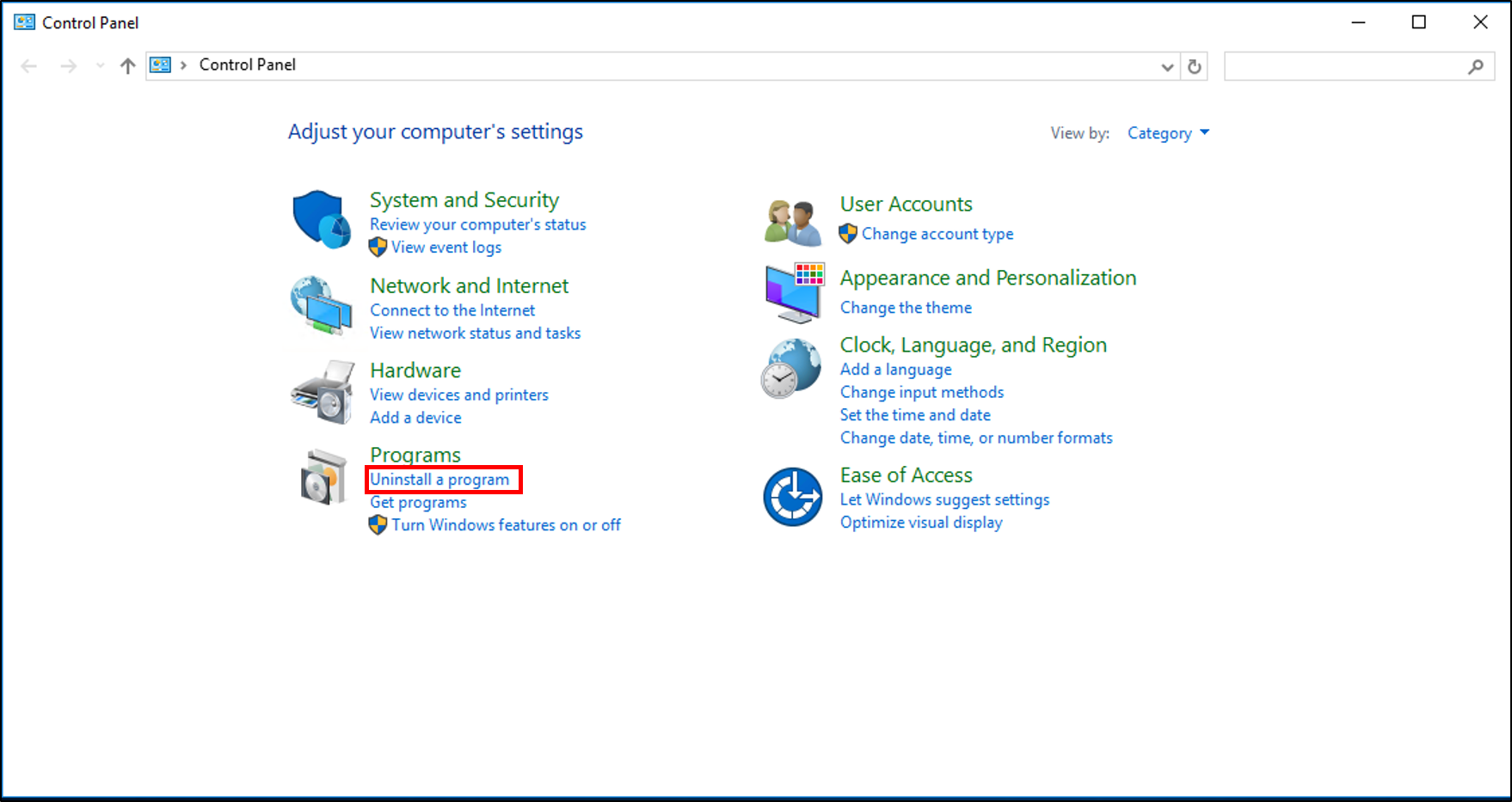Viewport: 1512px width, 802px height.
Task: Click the Hardware printer icon
Action: point(322,392)
